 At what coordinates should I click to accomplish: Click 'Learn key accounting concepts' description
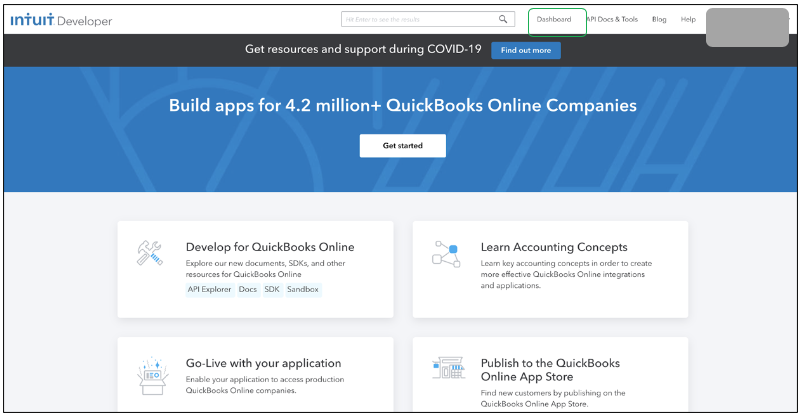pos(566,274)
